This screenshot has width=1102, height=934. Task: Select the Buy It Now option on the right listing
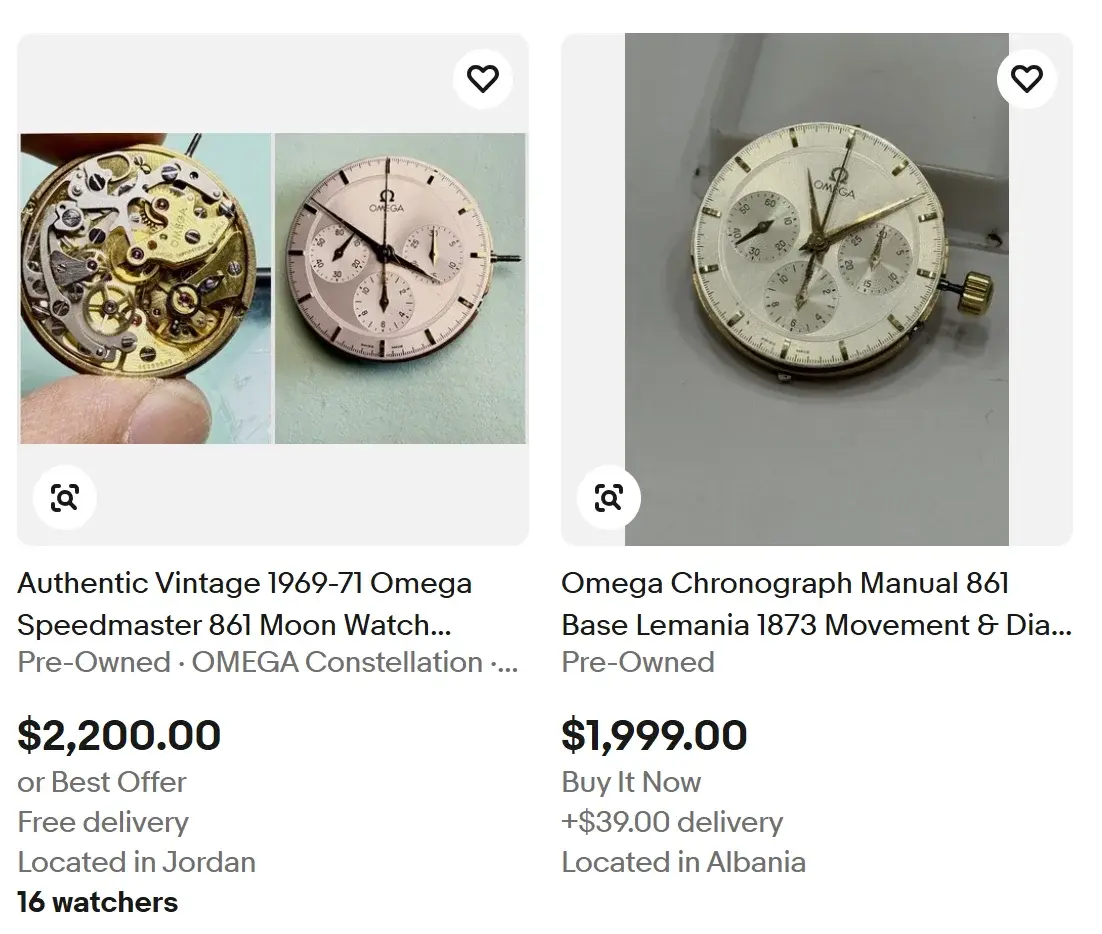631,782
